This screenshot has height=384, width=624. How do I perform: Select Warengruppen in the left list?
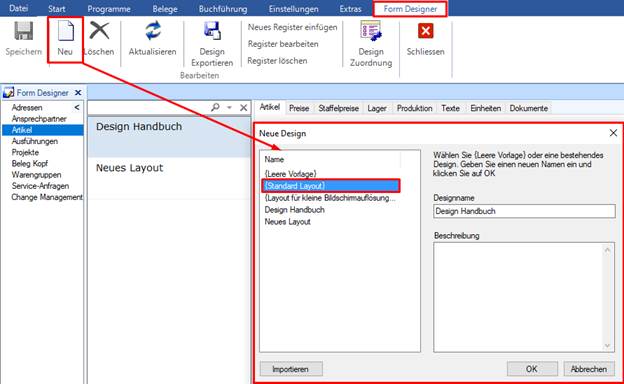(36, 175)
